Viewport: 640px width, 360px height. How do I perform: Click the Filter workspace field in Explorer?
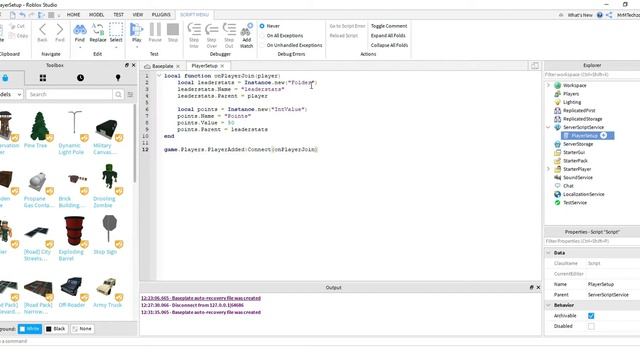coord(592,75)
